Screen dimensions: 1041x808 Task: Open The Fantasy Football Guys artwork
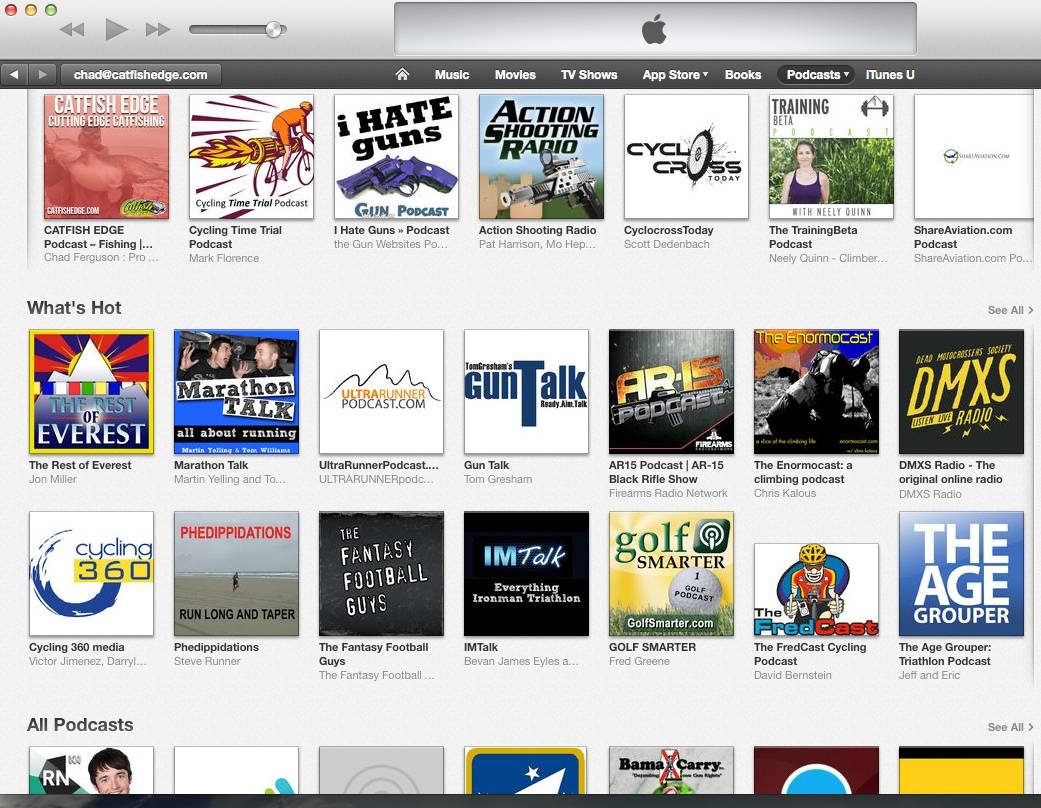click(381, 574)
